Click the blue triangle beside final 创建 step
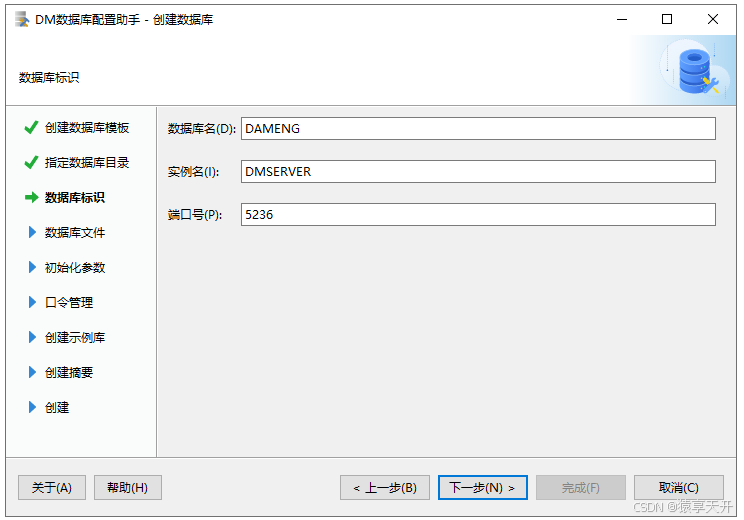 point(32,407)
